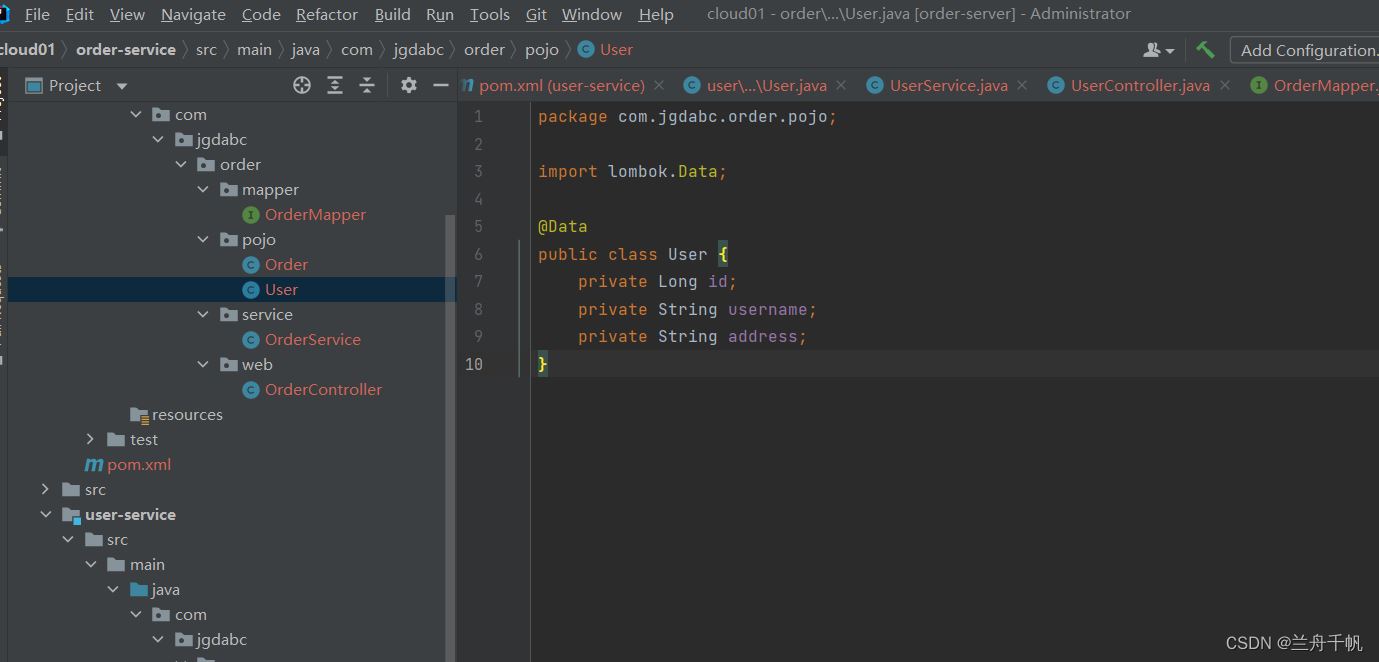The image size is (1379, 662).
Task: Open the File menu
Action: 37,14
